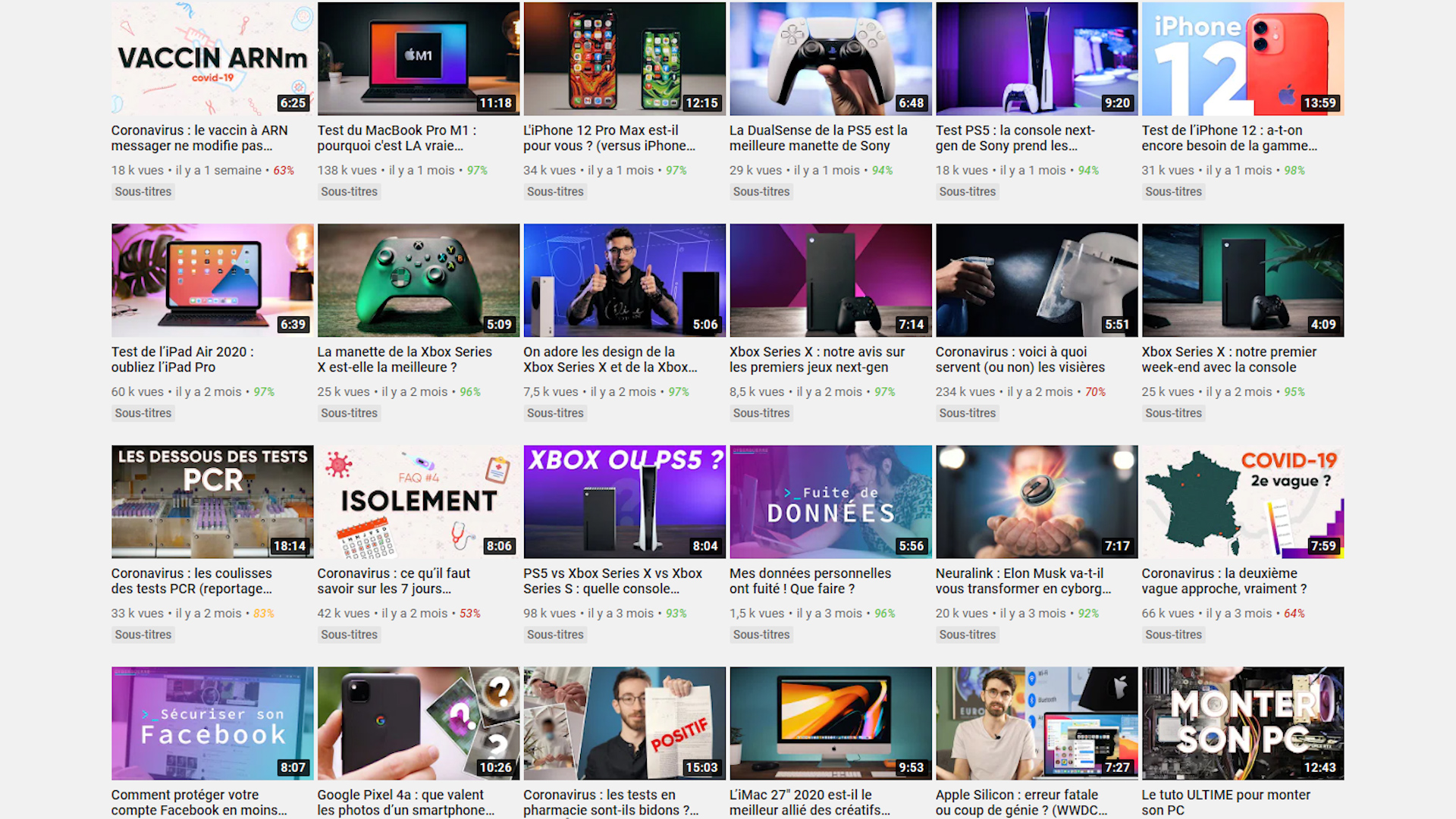Click title 'Coronavirus : le vaccin à ARN messager'
This screenshot has width=1456, height=819.
[199, 138]
